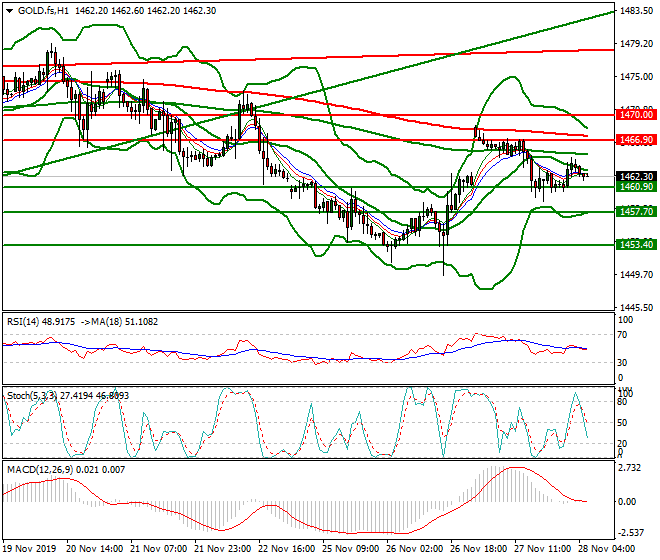
Task: Click the MACD scale value -2.537
Action: [630, 533]
